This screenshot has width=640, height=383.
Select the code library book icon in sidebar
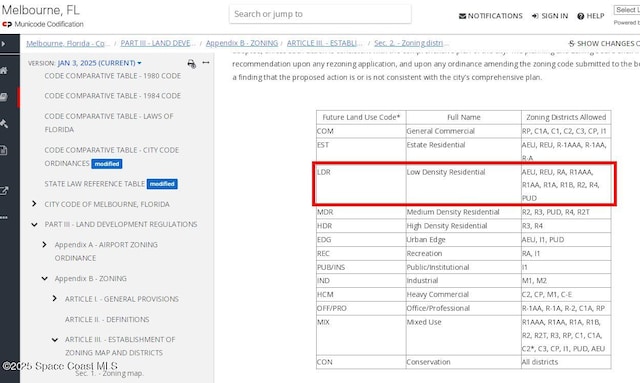coord(4,97)
